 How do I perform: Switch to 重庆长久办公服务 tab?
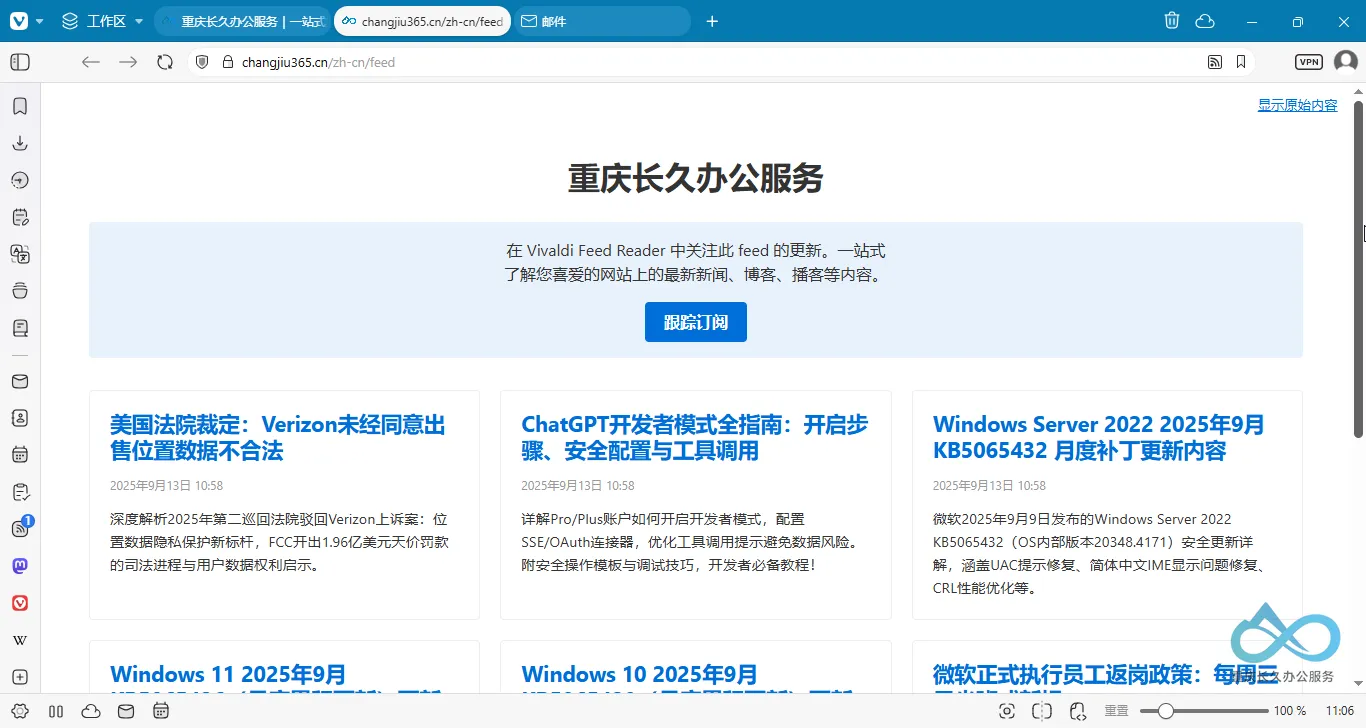click(x=243, y=21)
